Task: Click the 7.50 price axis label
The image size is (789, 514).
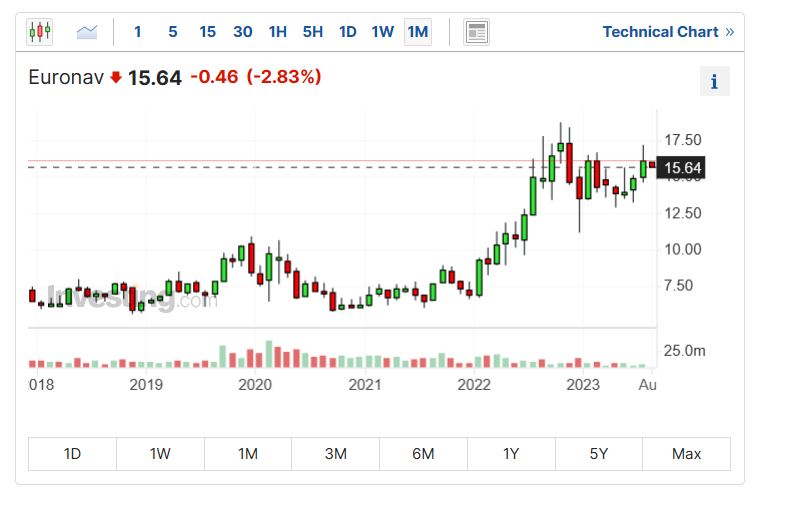Action: [x=678, y=285]
